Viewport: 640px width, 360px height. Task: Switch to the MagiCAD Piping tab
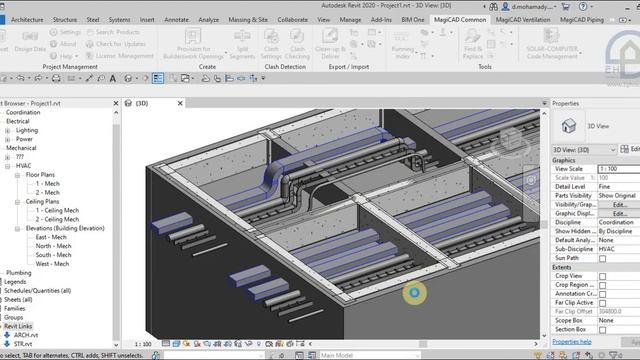pos(582,20)
